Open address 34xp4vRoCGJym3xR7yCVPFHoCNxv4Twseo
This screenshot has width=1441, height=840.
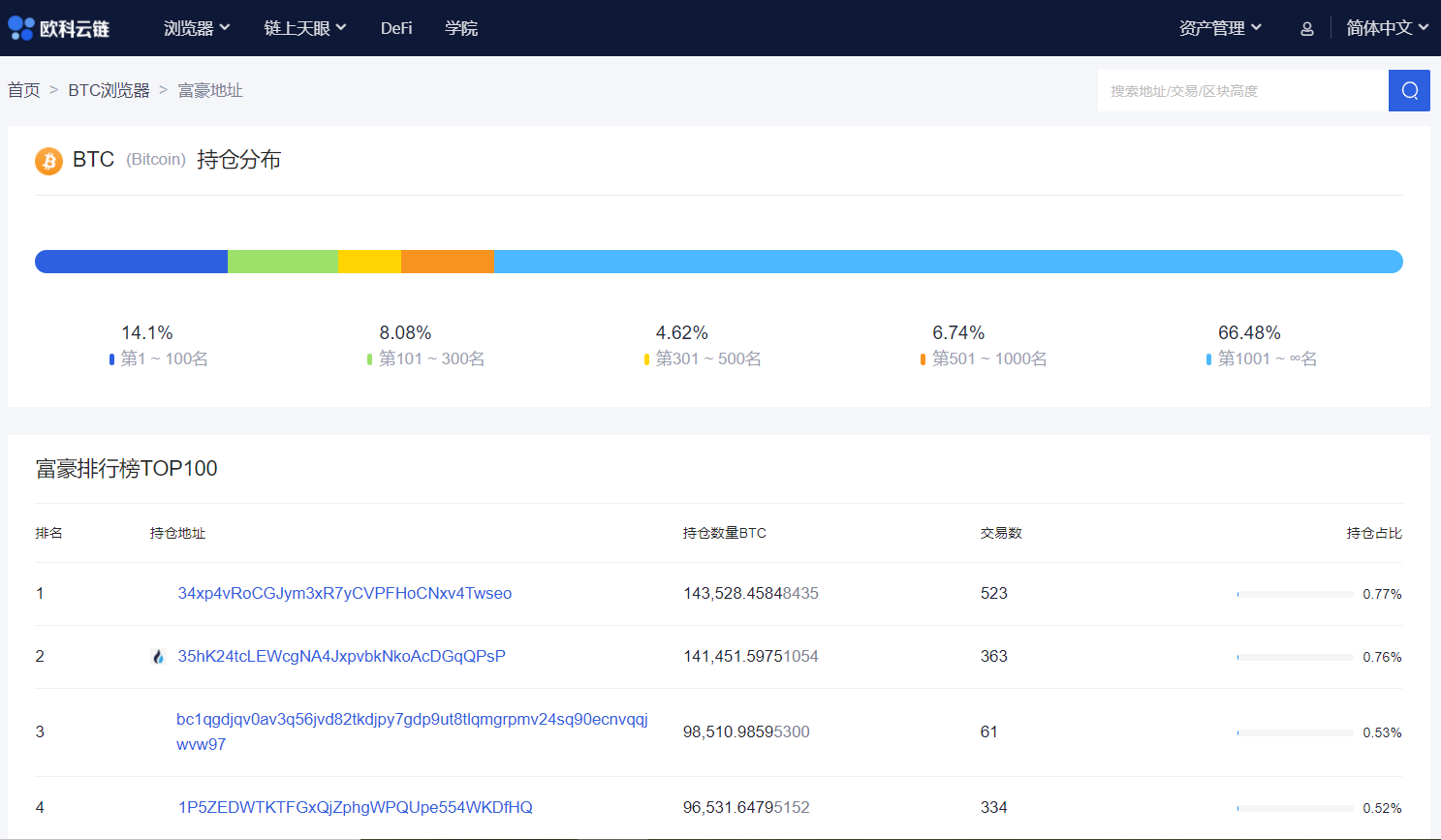pos(344,593)
